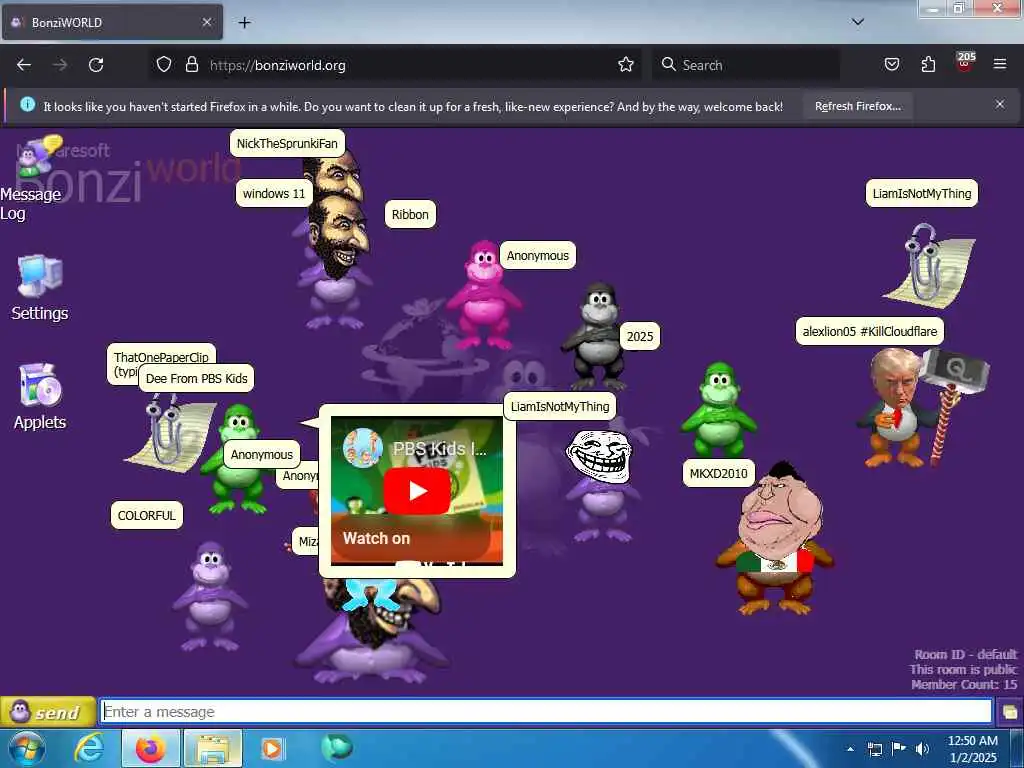
Task: Click the MKXD2010 name label
Action: pos(718,473)
